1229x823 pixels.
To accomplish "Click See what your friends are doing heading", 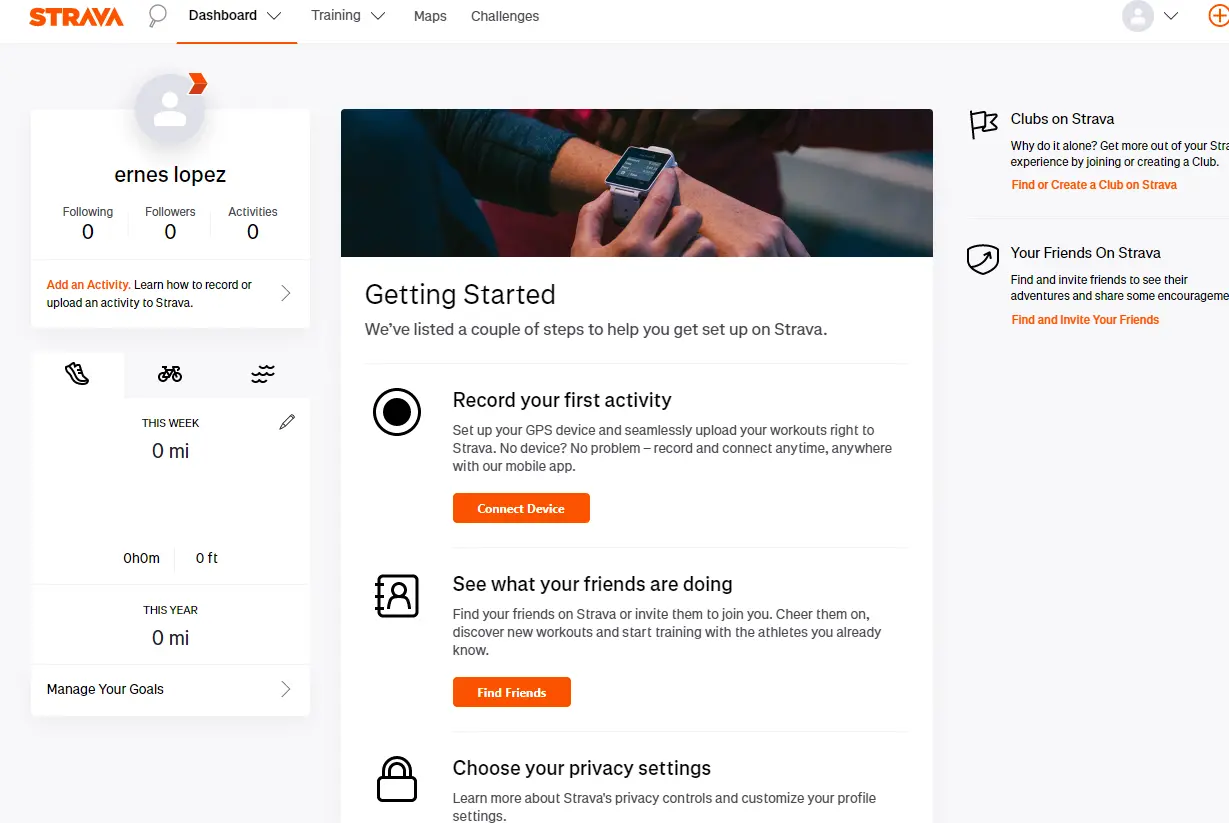I will pos(593,584).
